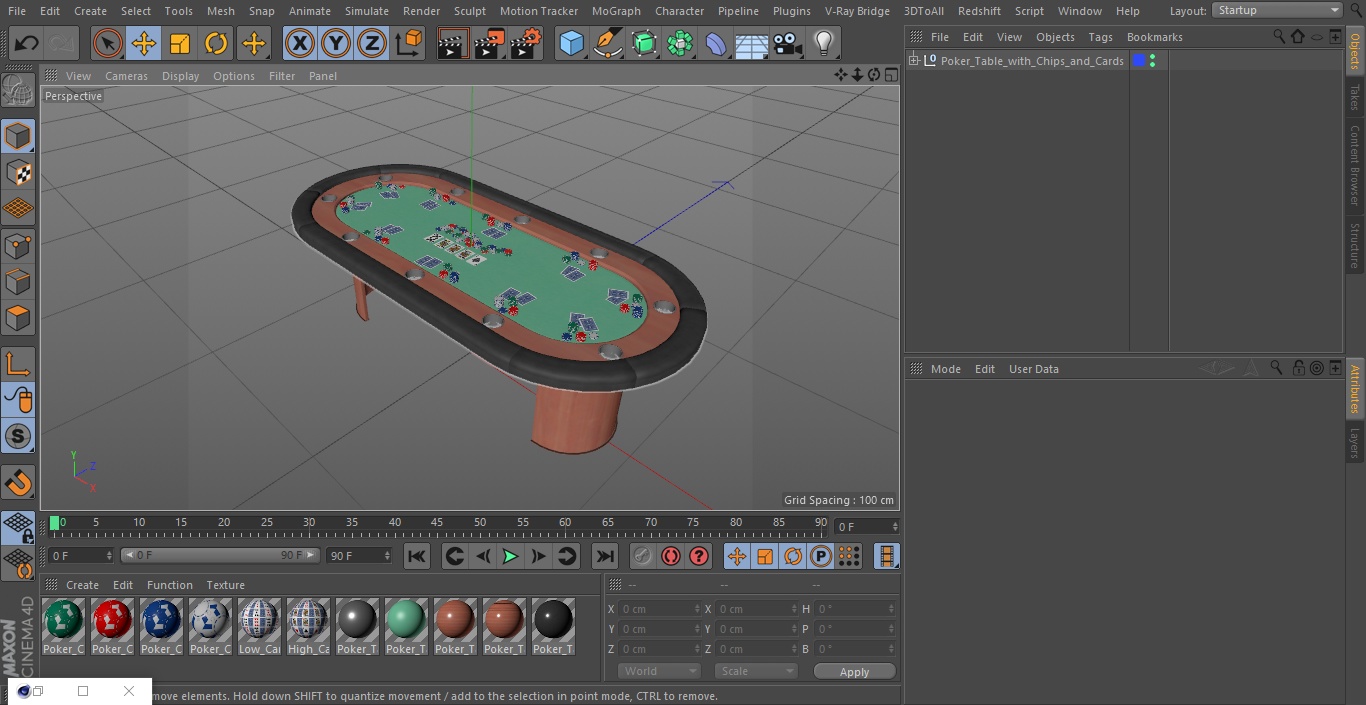The height and width of the screenshot is (705, 1366).
Task: Click the H rotation stepper arrows
Action: pyautogui.click(x=893, y=609)
